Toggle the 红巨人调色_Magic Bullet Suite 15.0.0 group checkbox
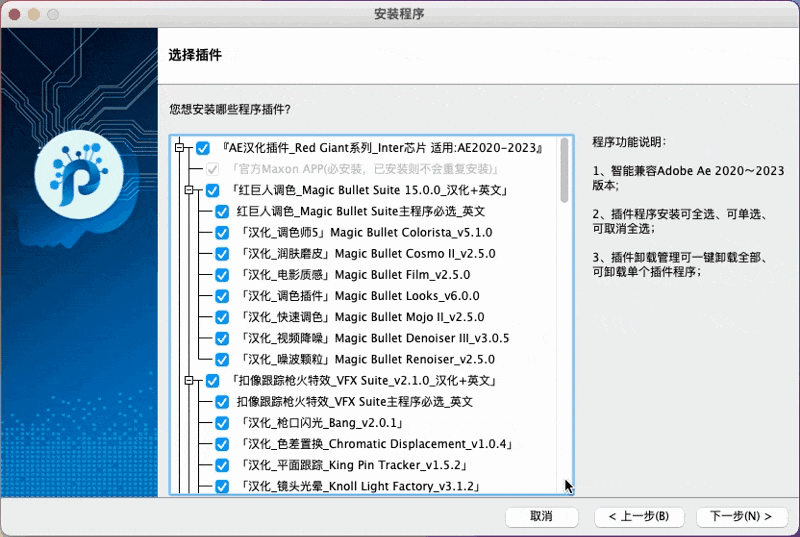Viewport: 800px width, 537px height. 212,190
